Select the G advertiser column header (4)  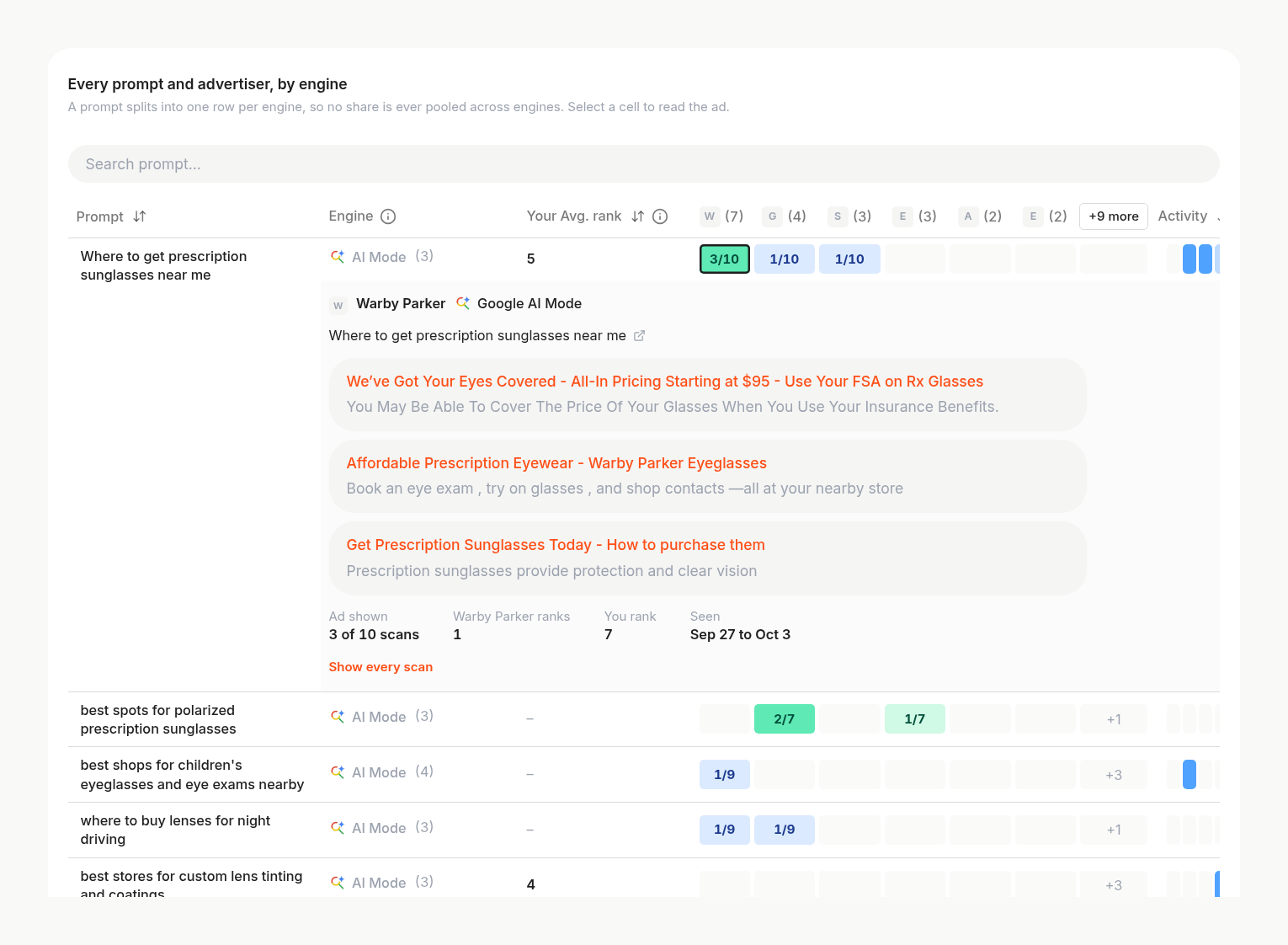click(785, 216)
